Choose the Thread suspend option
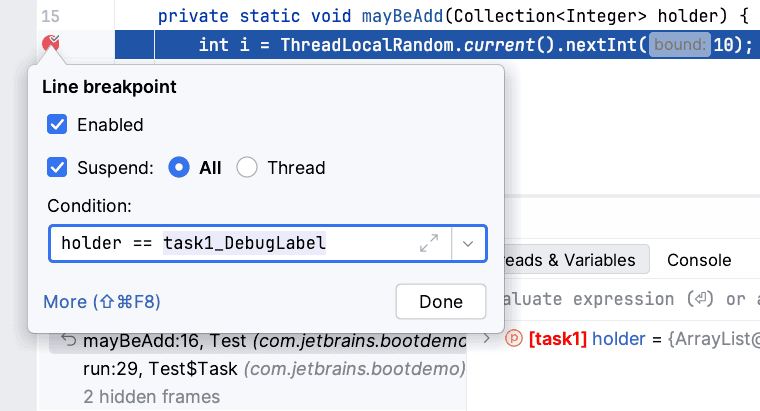The width and height of the screenshot is (760, 411). [x=248, y=168]
